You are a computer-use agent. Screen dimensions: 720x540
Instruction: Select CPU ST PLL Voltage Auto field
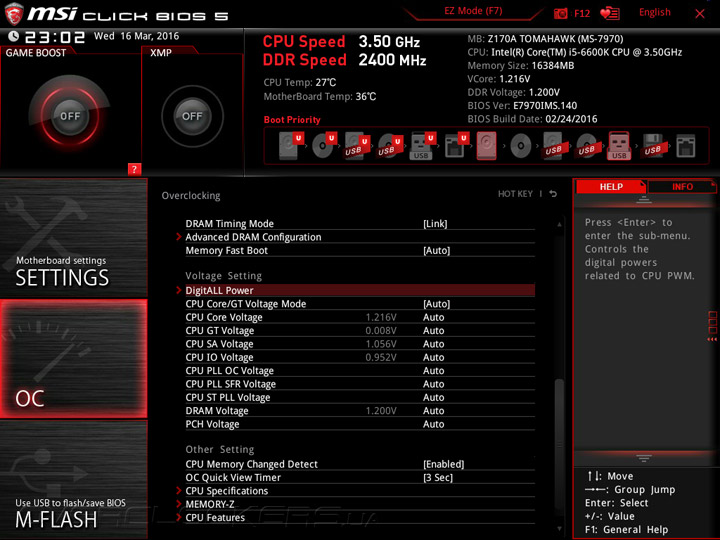(433, 397)
